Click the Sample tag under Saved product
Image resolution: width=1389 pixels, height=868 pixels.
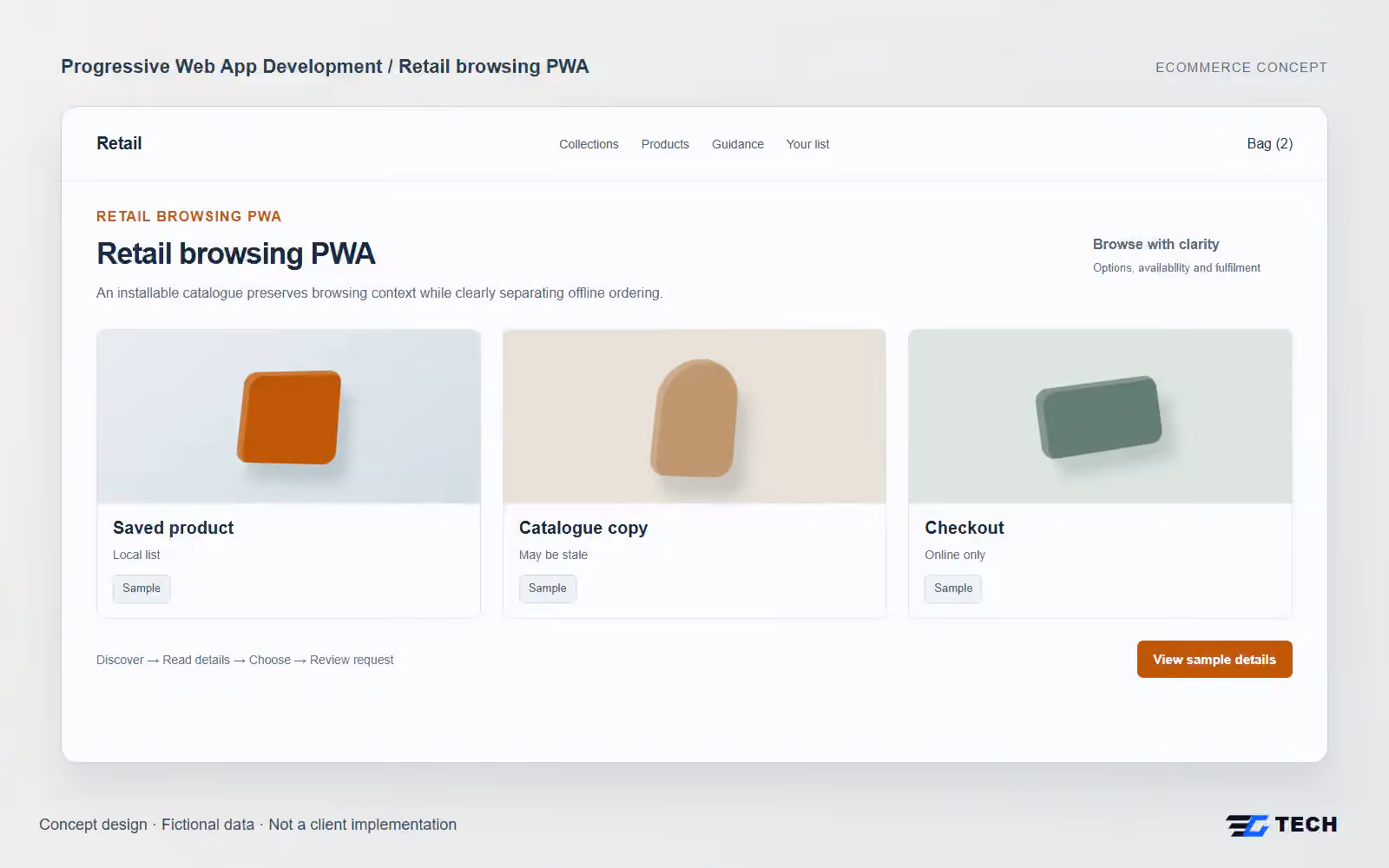pyautogui.click(x=142, y=589)
